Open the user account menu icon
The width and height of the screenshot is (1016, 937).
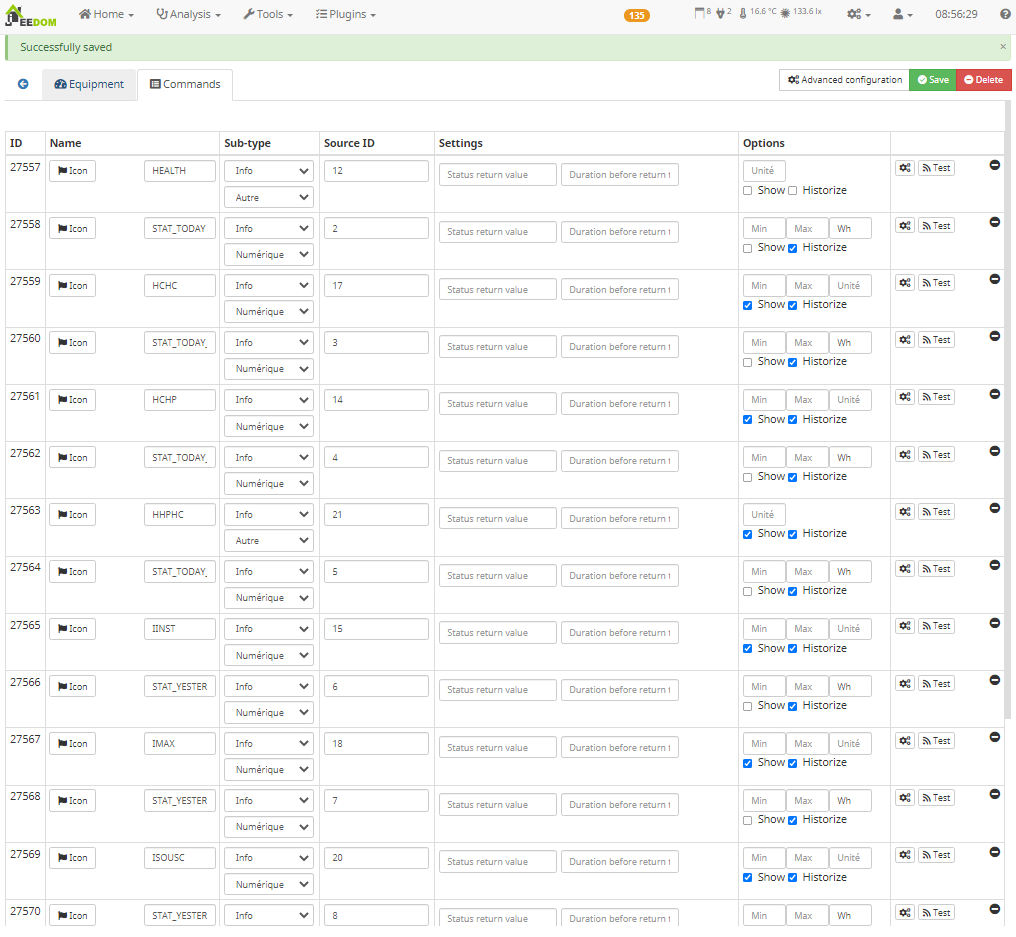pos(902,15)
